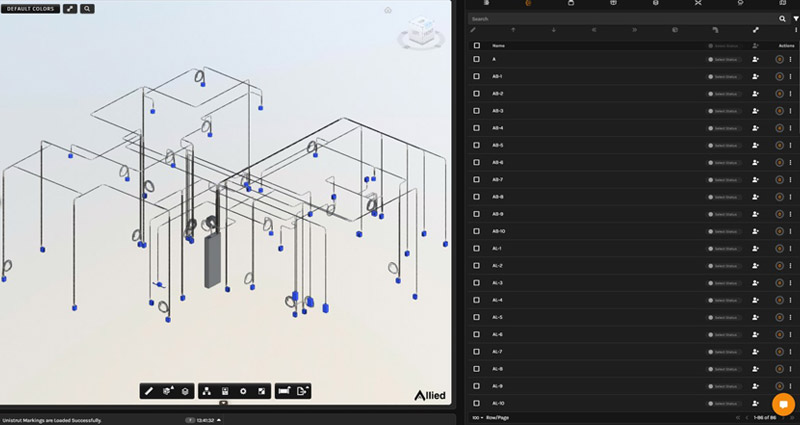Viewport: 800px width, 425px height.
Task: Check the box for row AL-1
Action: tap(477, 248)
